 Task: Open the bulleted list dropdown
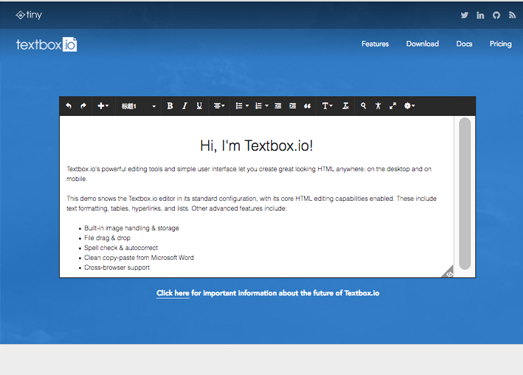pyautogui.click(x=242, y=106)
